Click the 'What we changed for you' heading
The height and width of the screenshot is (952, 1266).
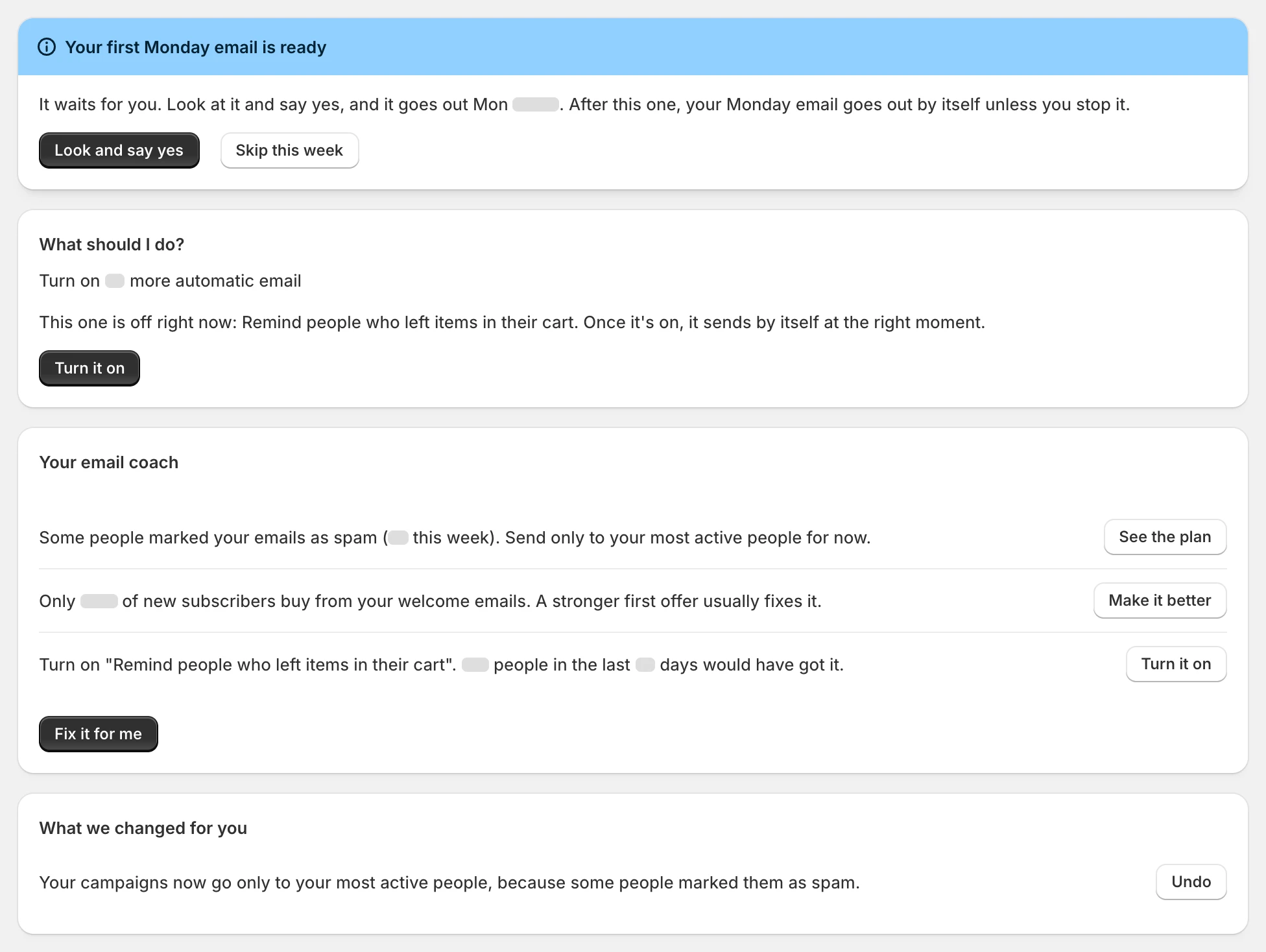pyautogui.click(x=143, y=828)
